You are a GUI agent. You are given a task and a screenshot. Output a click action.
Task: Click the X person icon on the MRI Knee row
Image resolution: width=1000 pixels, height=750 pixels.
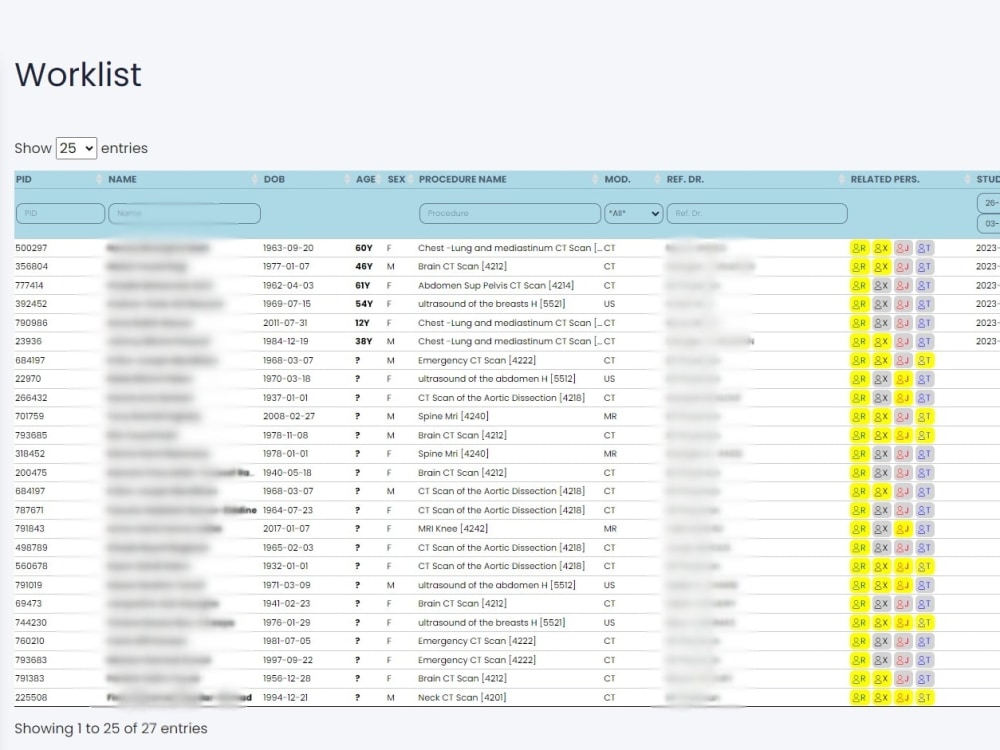[882, 528]
